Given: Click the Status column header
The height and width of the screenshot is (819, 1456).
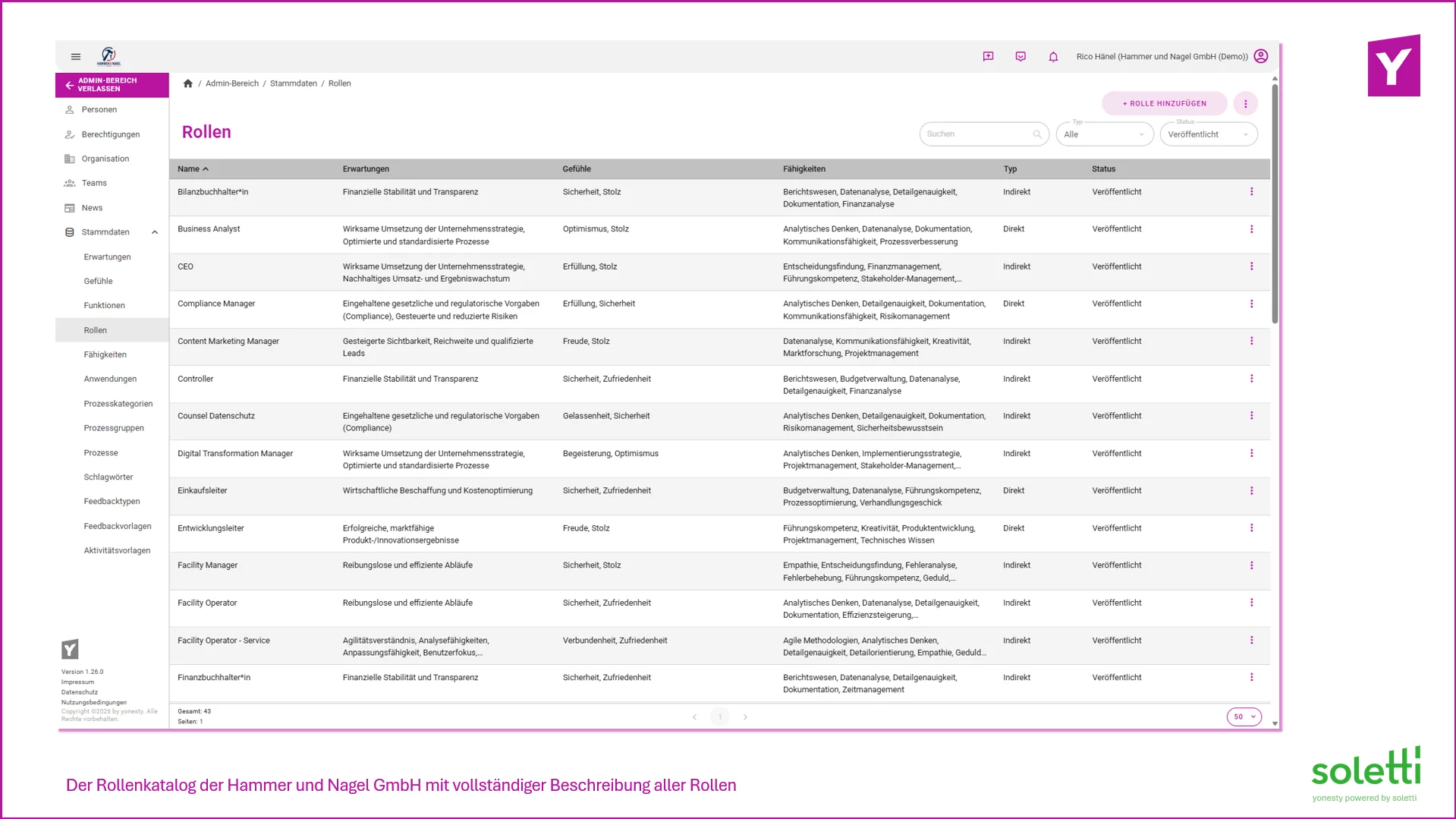Looking at the screenshot, I should (1104, 169).
